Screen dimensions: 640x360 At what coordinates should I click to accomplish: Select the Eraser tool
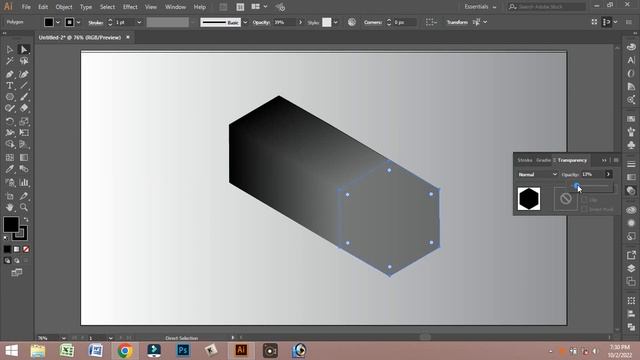24,108
